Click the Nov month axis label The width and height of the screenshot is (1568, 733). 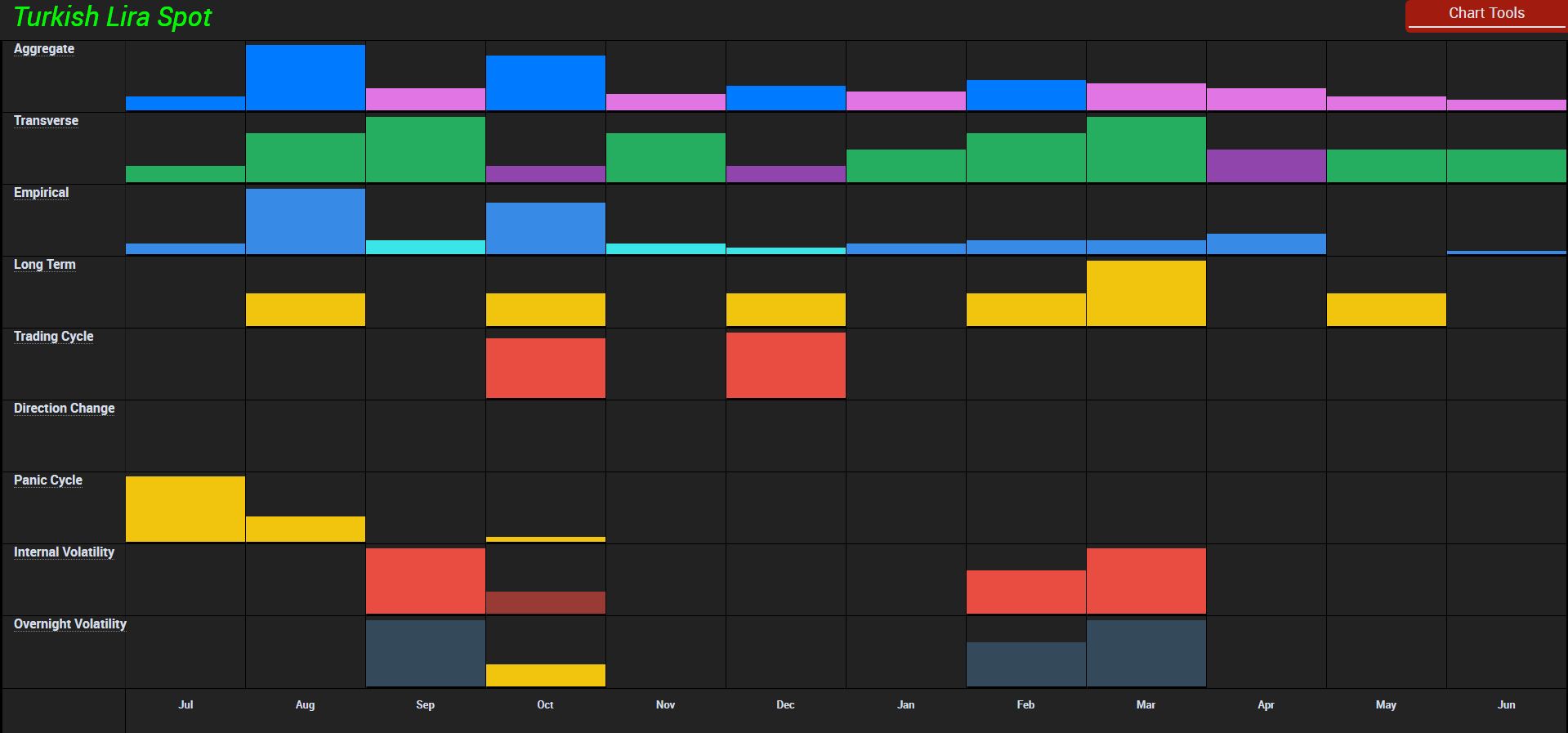pos(665,704)
